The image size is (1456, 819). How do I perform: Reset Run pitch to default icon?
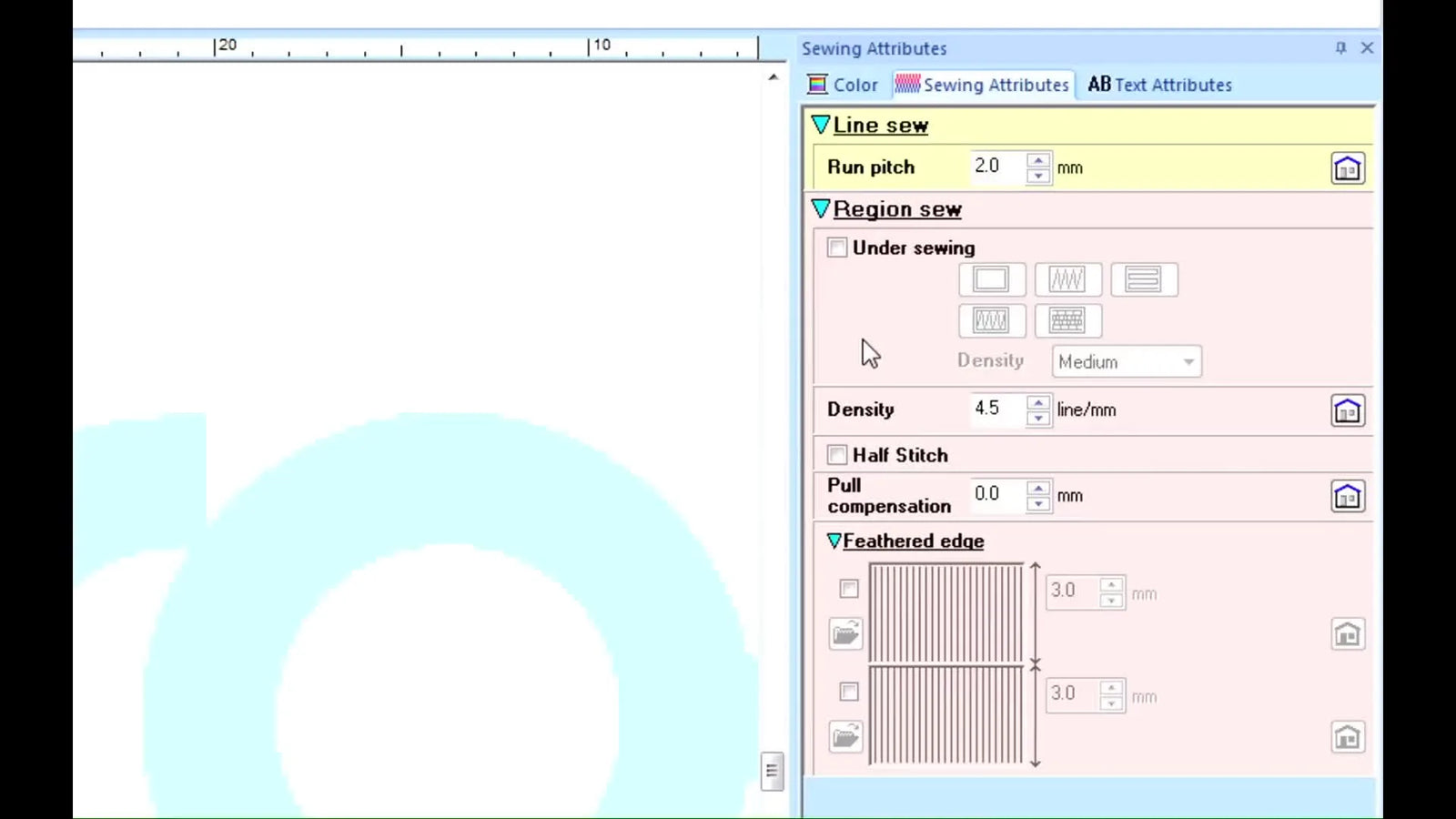coord(1347,168)
